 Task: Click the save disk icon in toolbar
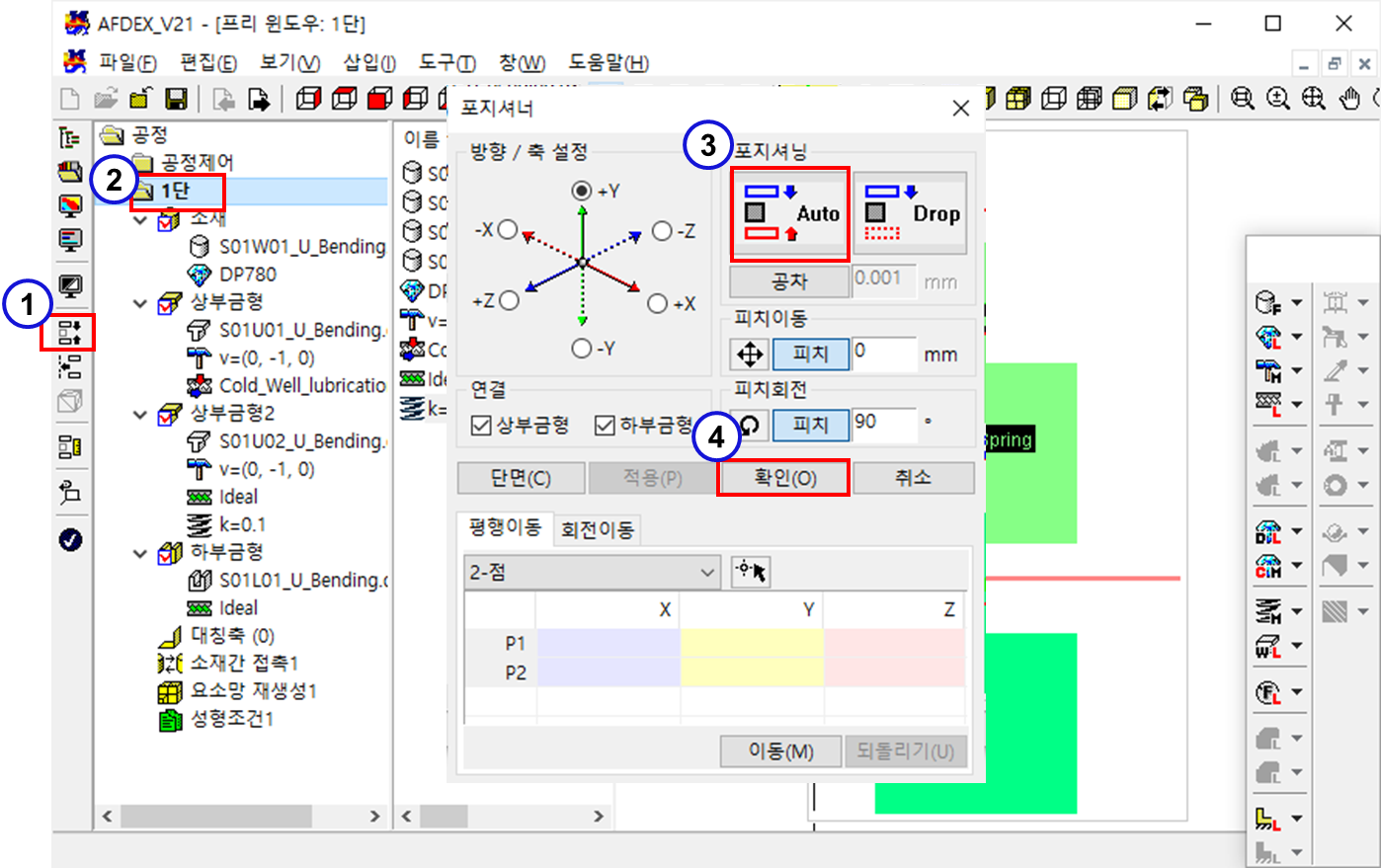pyautogui.click(x=176, y=99)
